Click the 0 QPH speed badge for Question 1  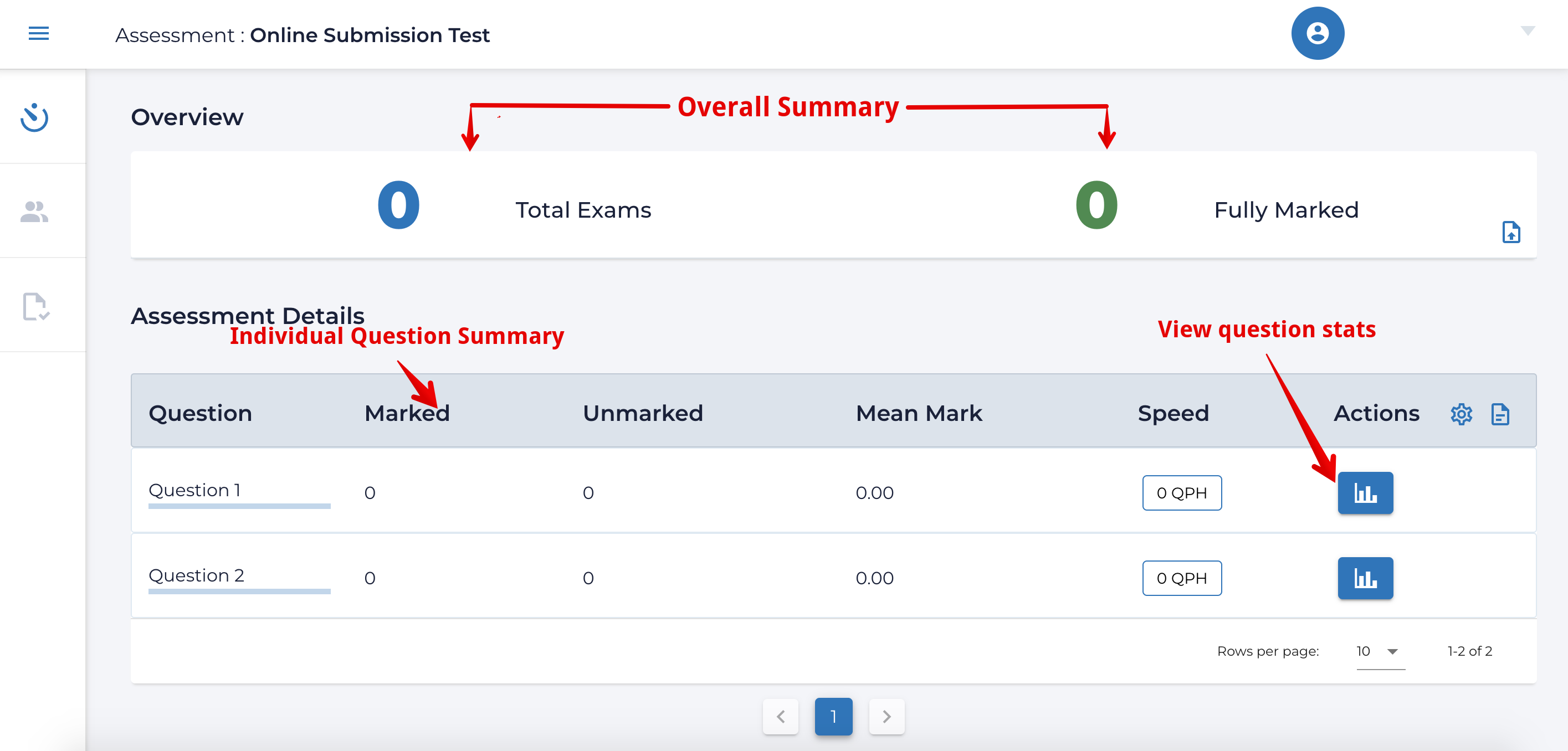coord(1181,493)
